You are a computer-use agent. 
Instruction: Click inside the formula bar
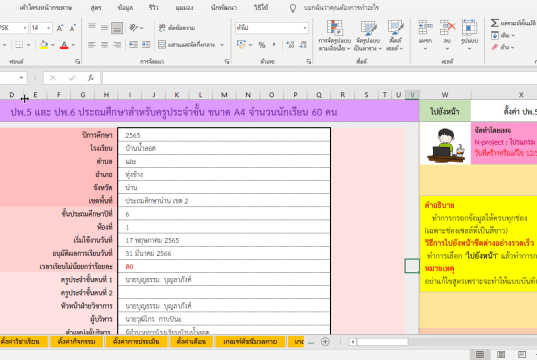319,78
